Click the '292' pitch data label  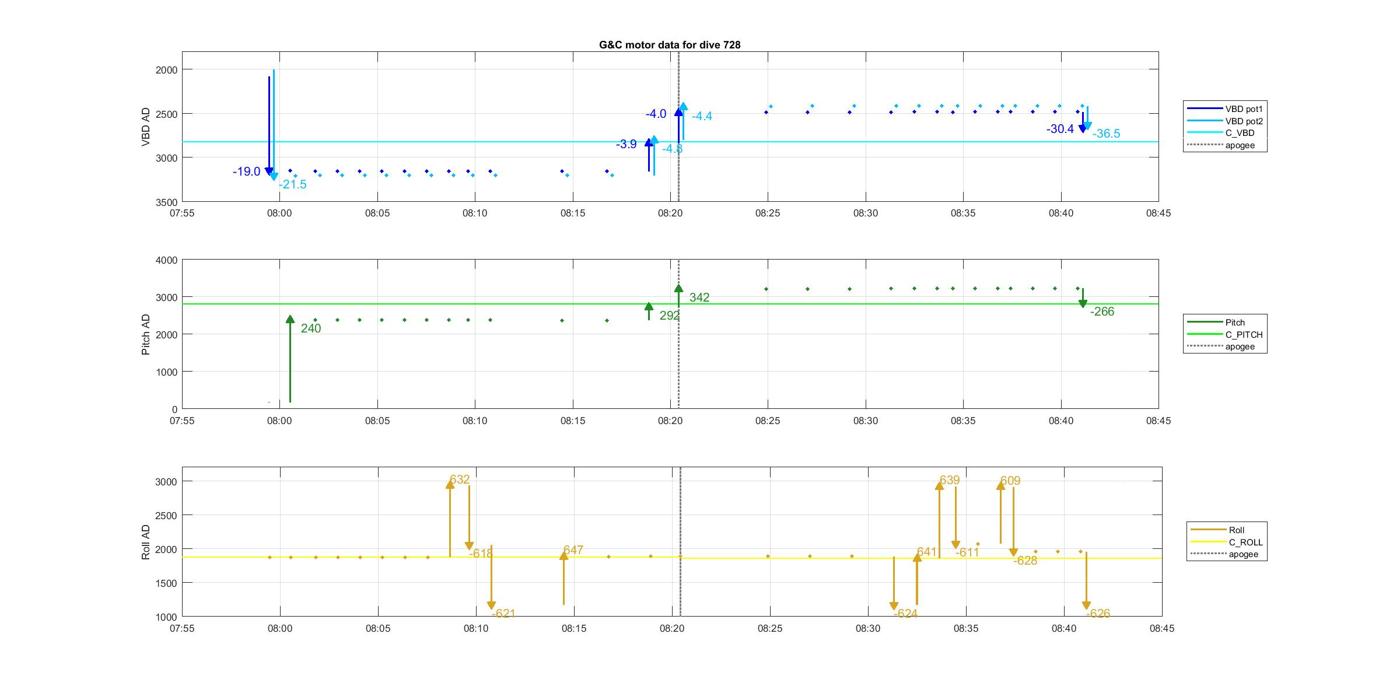click(670, 316)
